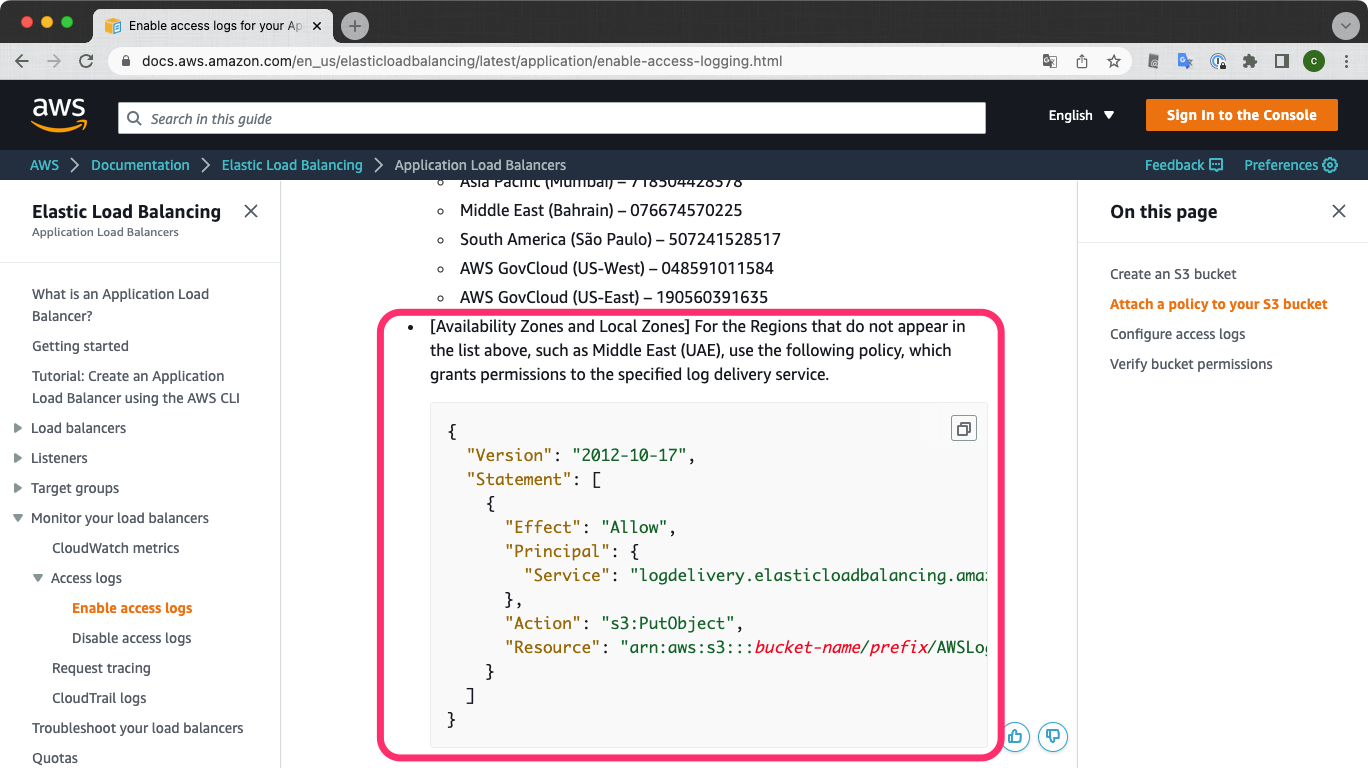Go to Configure access logs section
The width and height of the screenshot is (1368, 768).
(1177, 334)
